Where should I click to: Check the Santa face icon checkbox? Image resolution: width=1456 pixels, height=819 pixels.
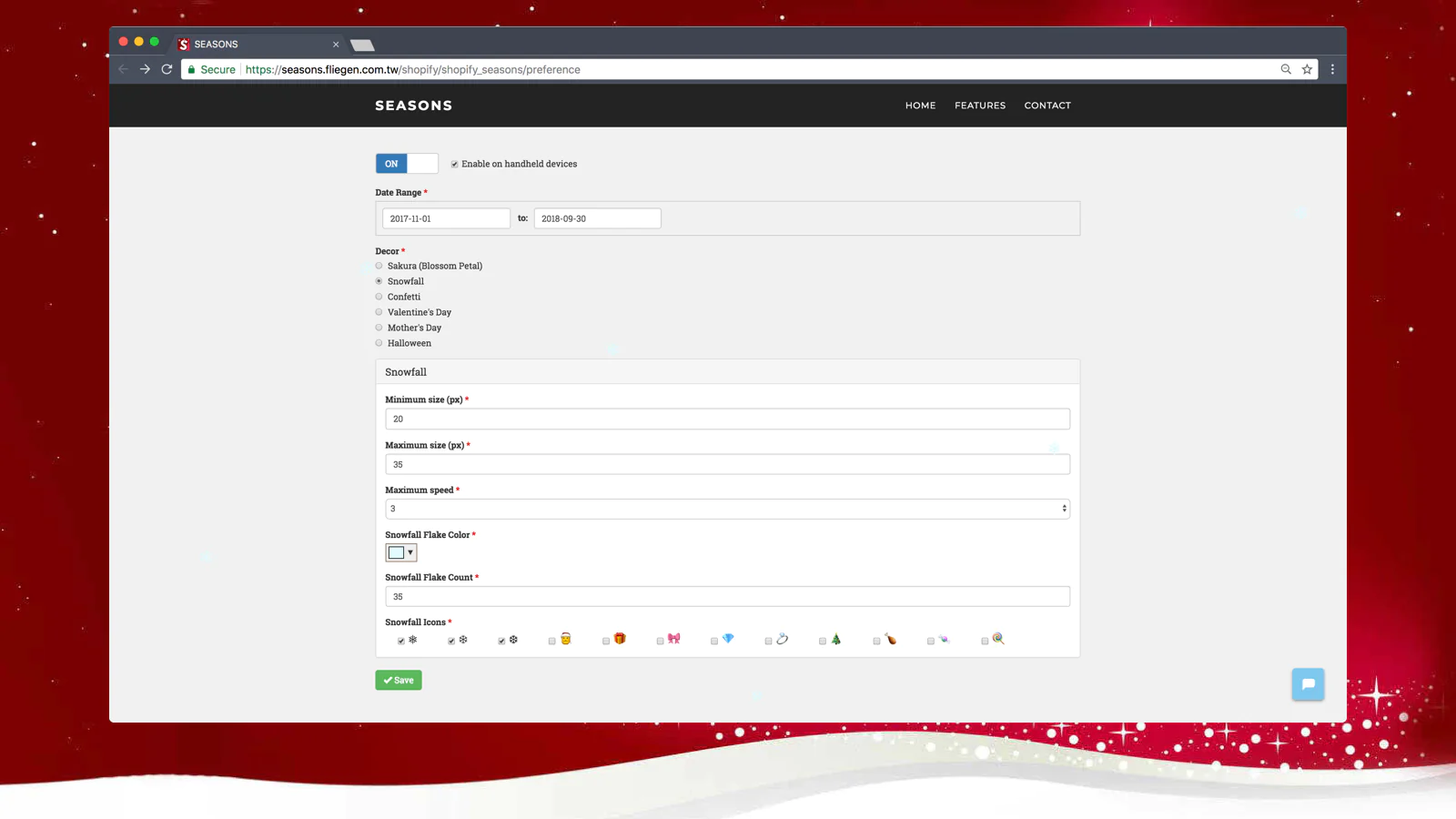point(551,642)
